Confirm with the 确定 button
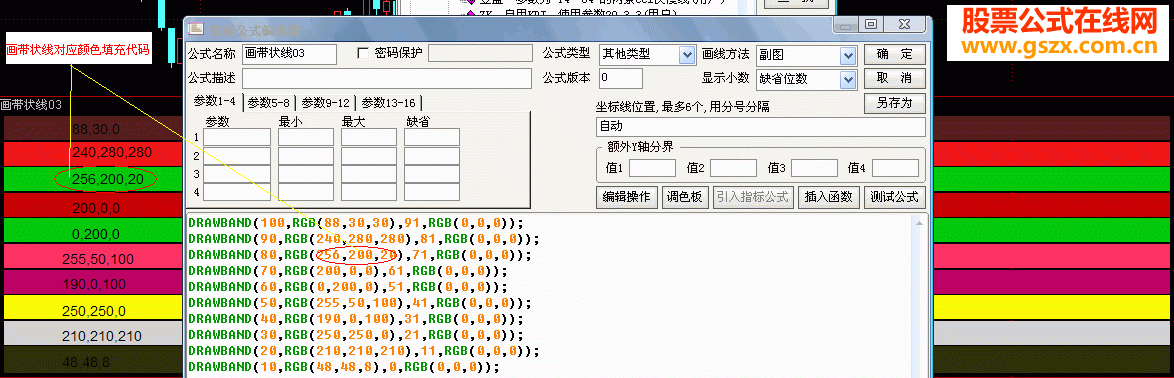The image size is (1174, 378). [x=895, y=55]
